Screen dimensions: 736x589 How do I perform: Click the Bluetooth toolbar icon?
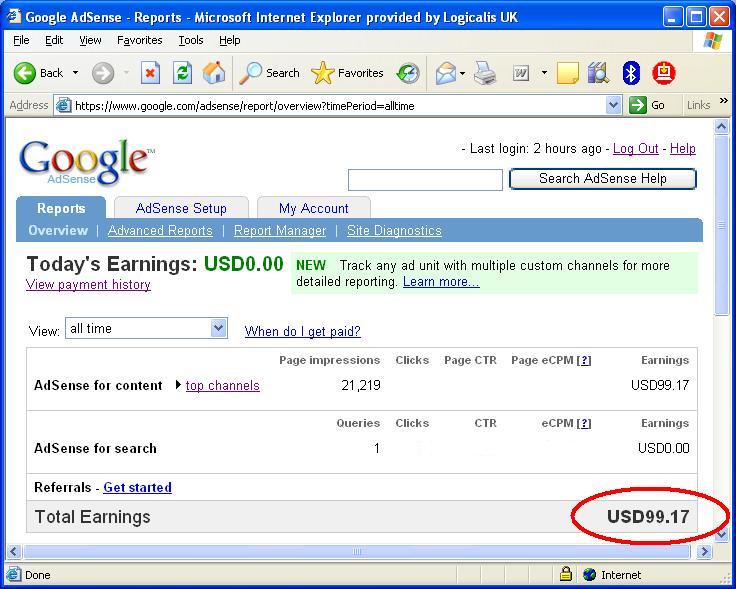click(631, 73)
